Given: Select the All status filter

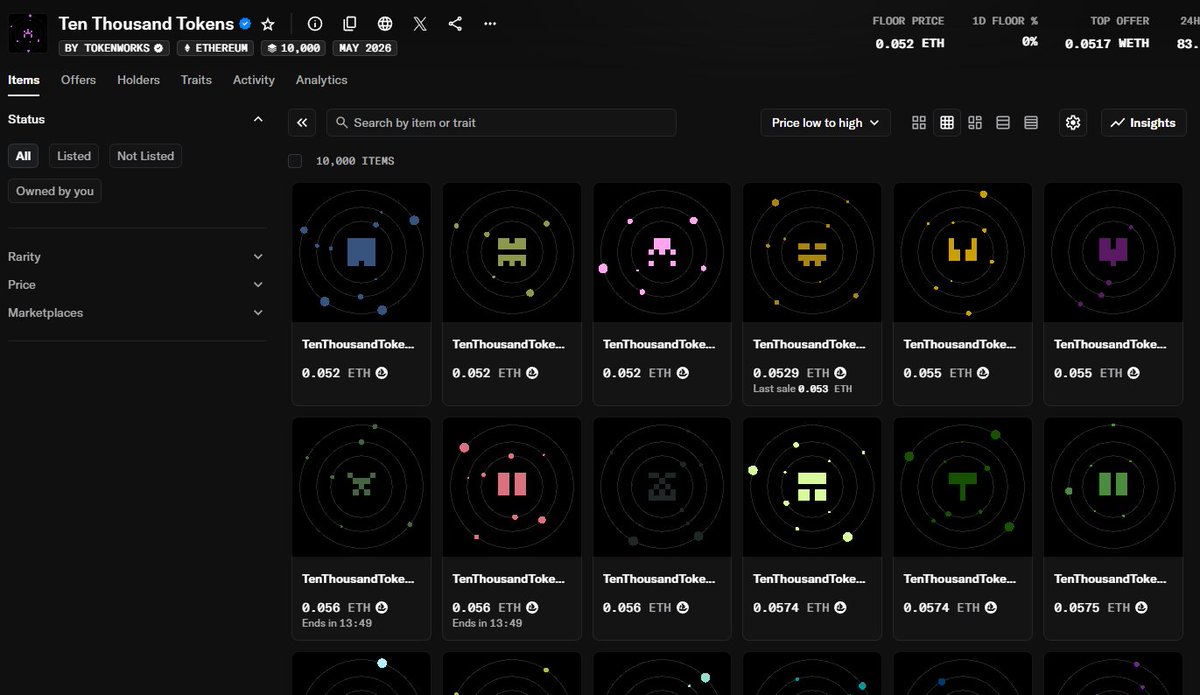Looking at the screenshot, I should click(23, 156).
